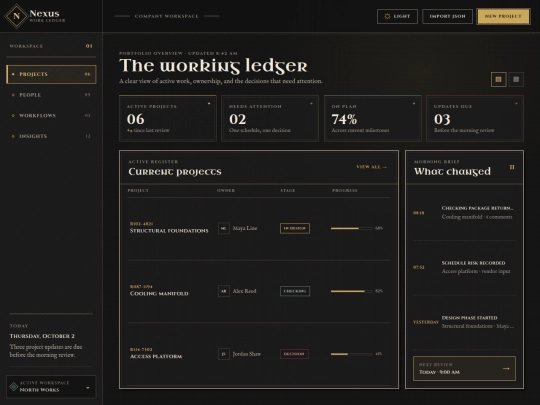Pause the What Changed feed
This screenshot has width=540, height=405.
[x=512, y=167]
